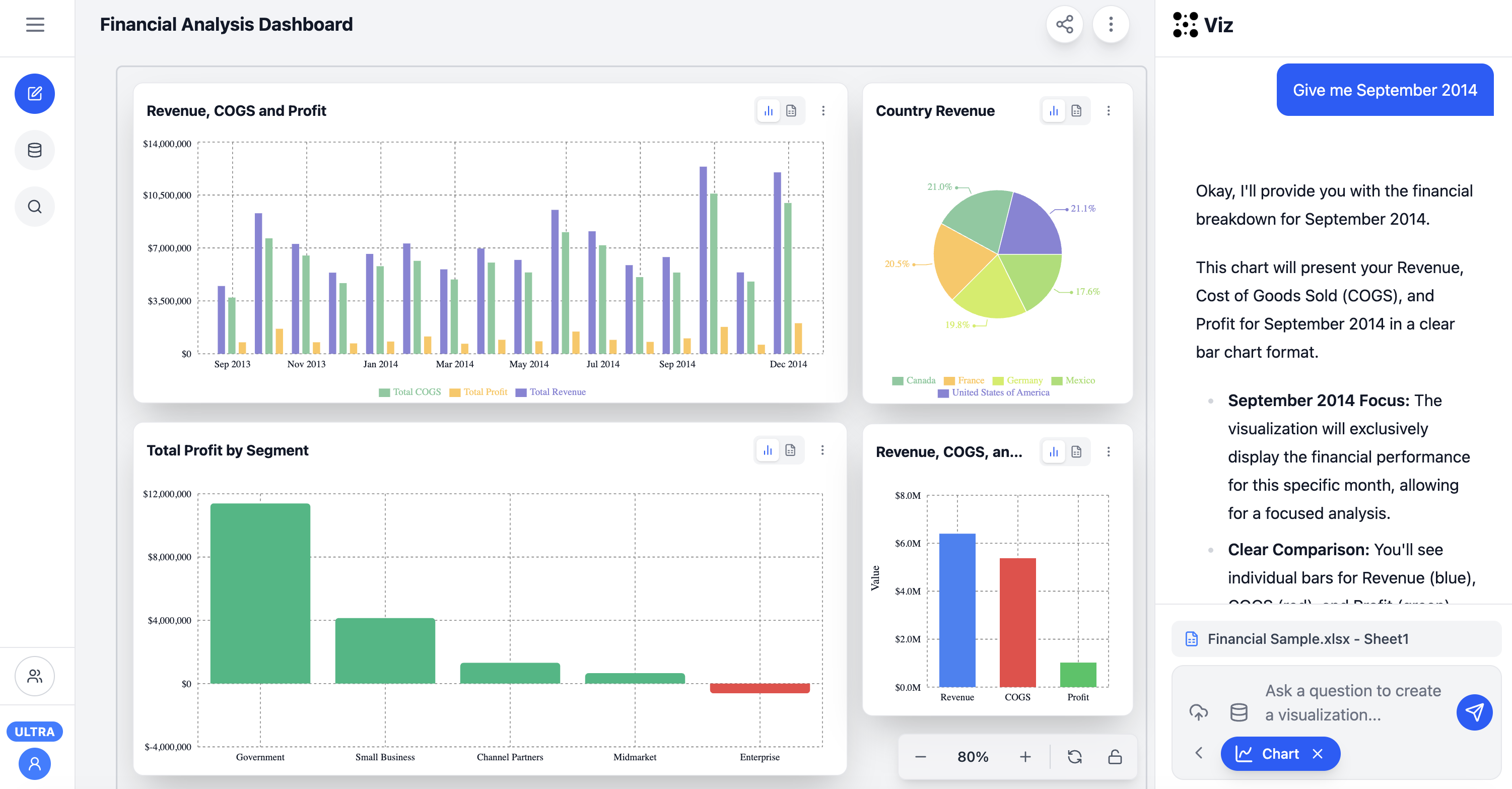Open the hamburger menu
The image size is (1512, 789).
point(35,25)
